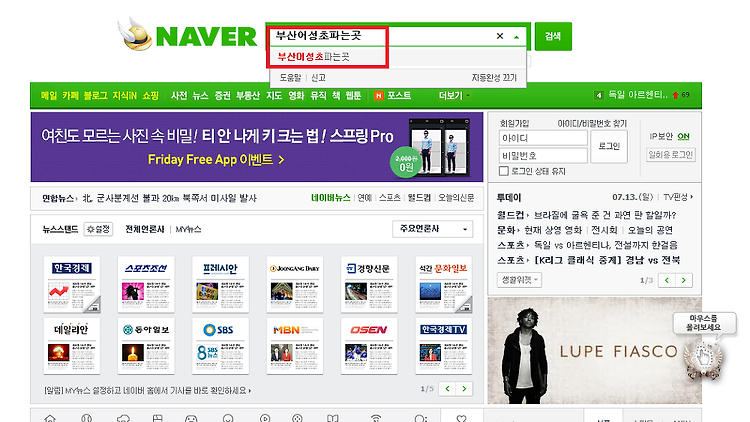Open the 경향신문 newspaper tile

click(x=369, y=285)
